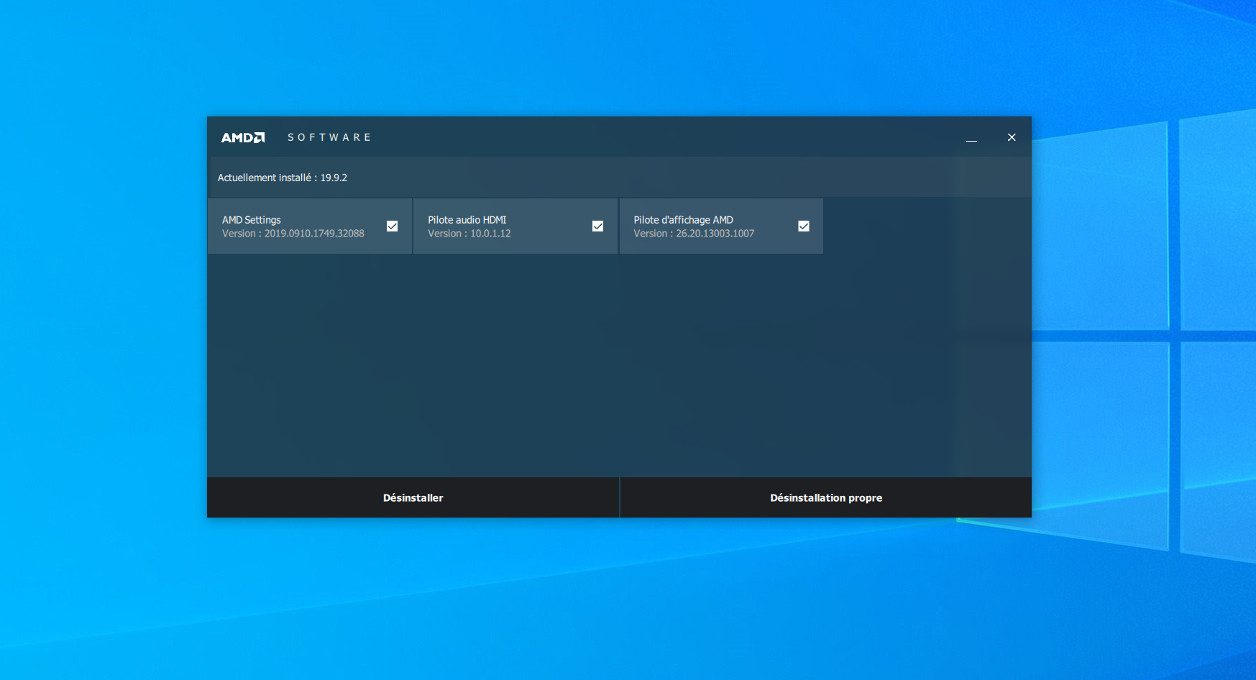Image resolution: width=1256 pixels, height=680 pixels.
Task: Select the AMD Settings component name
Action: (x=251, y=220)
